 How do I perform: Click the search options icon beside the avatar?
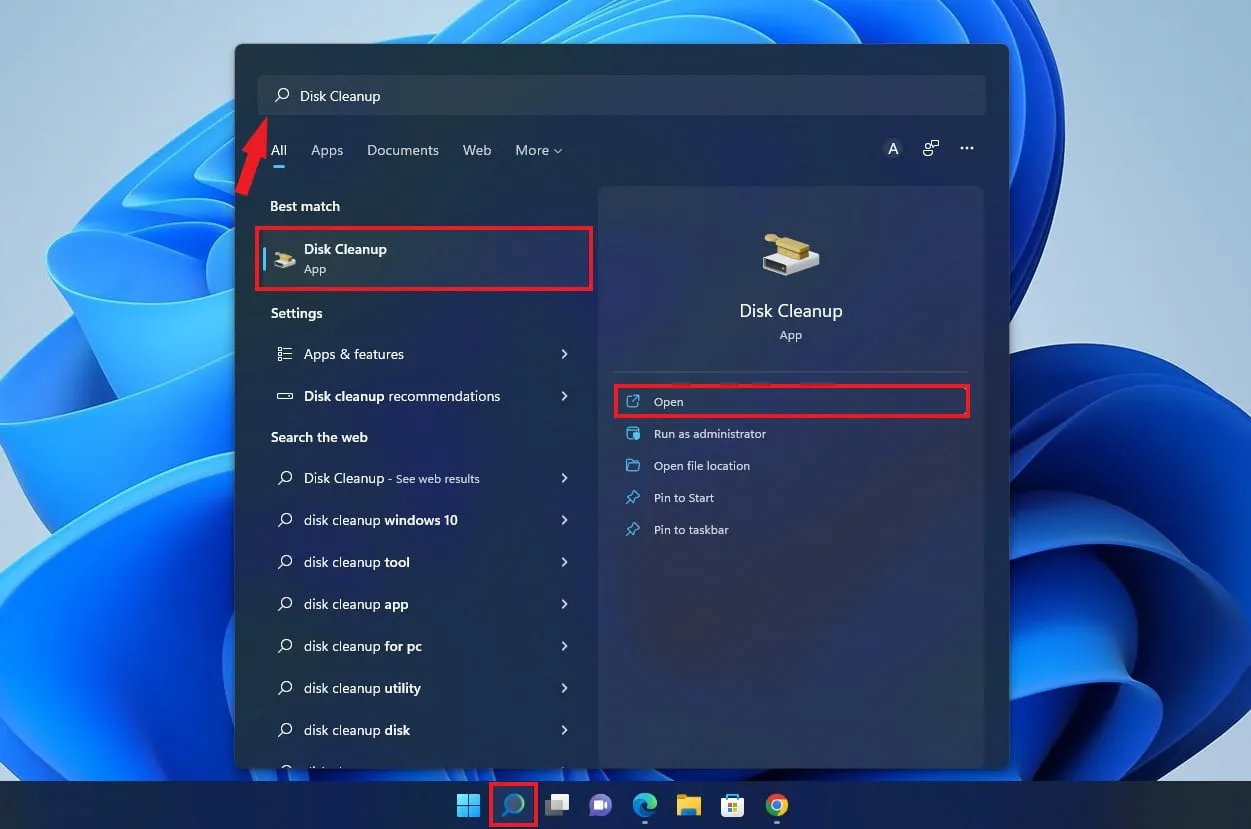tap(931, 149)
